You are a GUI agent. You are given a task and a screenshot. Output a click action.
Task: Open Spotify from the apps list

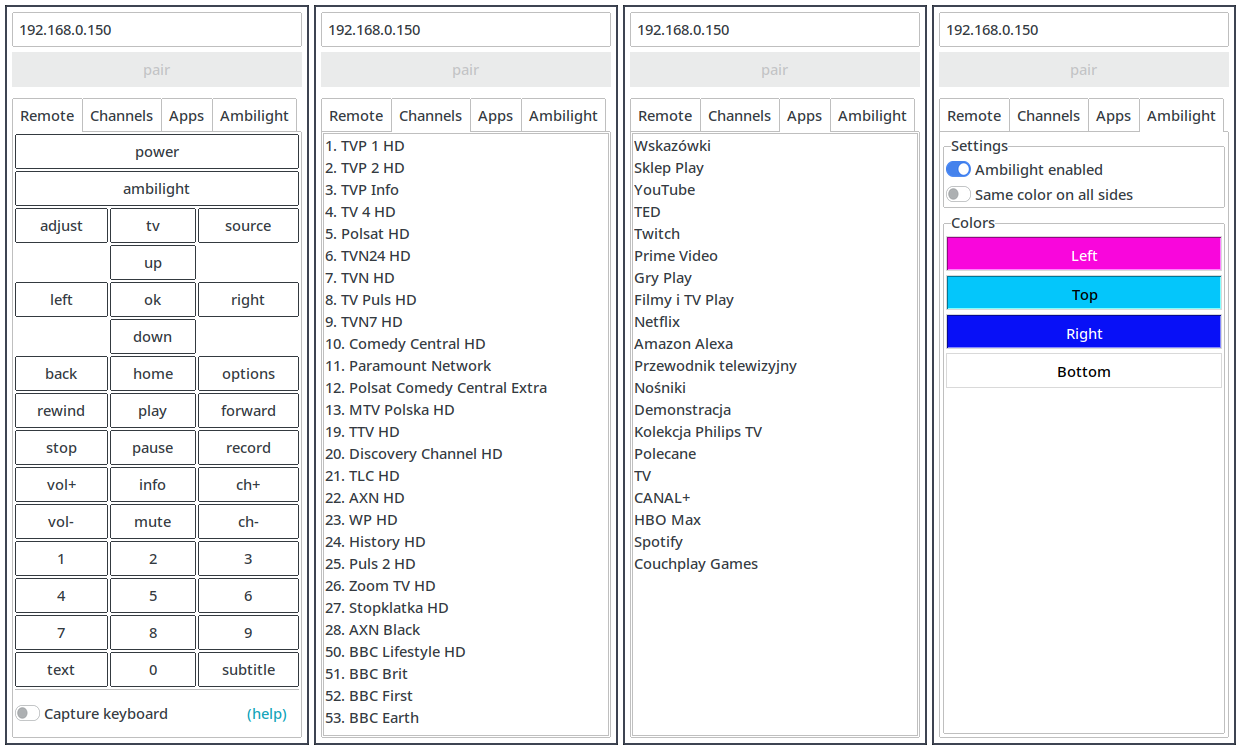point(658,541)
